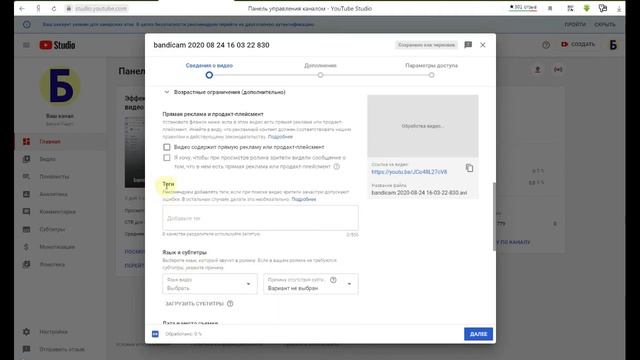Click the dialog vertical scrollbar
This screenshot has width=640, height=360.
(494, 216)
